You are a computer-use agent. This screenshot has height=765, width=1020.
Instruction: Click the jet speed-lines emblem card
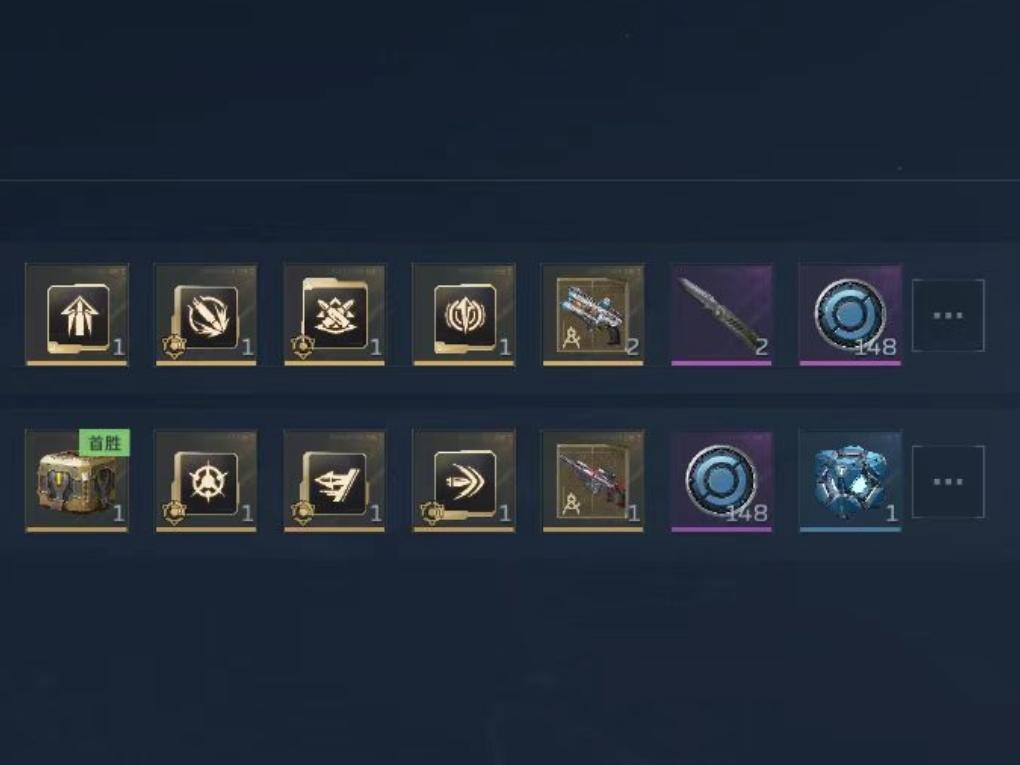pos(335,481)
